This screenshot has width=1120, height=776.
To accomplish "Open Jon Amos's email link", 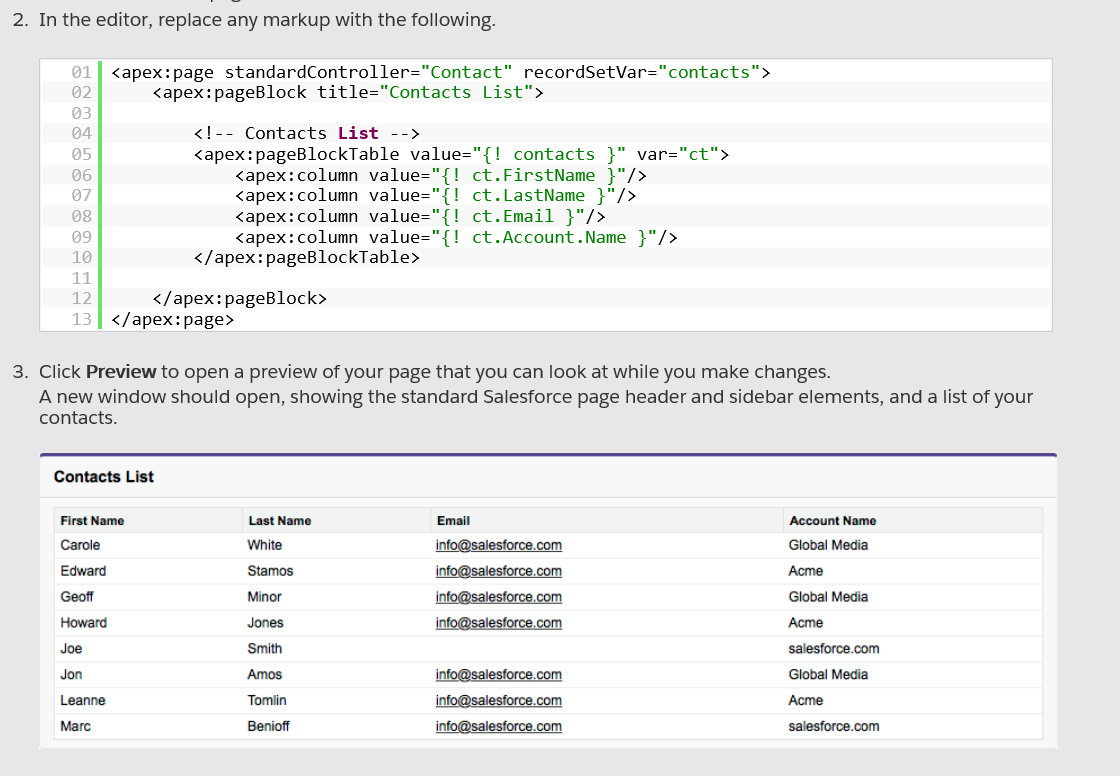I will [498, 675].
